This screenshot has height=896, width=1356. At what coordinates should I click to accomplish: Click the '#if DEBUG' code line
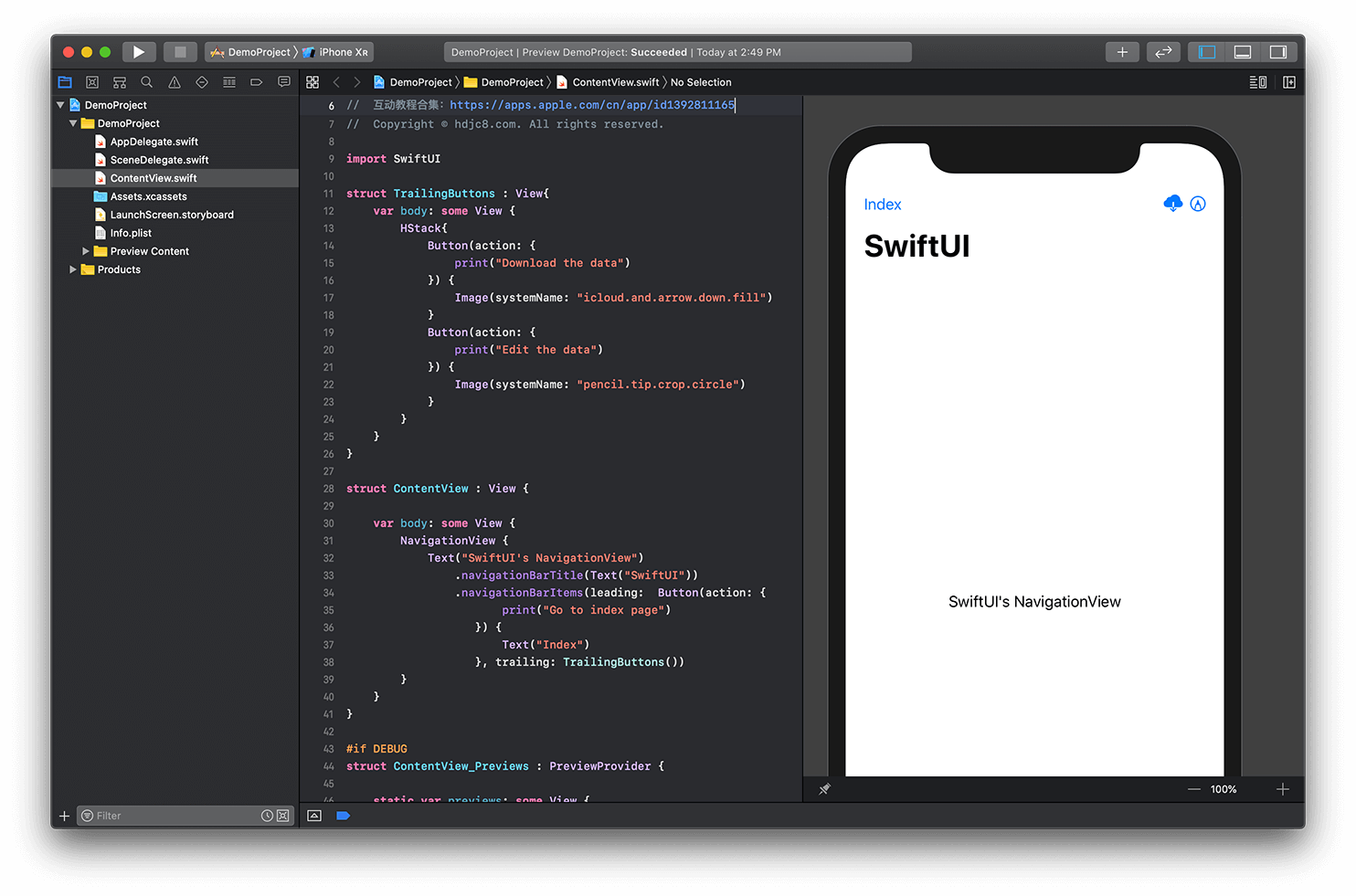[376, 749]
